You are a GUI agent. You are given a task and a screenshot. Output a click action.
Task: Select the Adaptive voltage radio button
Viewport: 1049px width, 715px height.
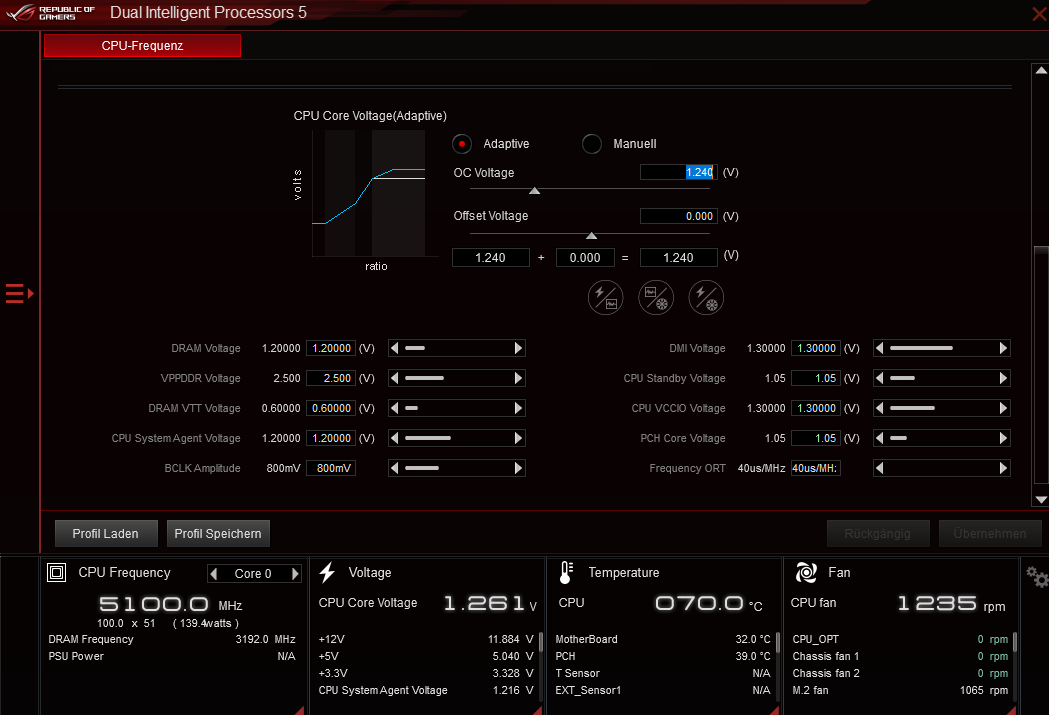[462, 144]
